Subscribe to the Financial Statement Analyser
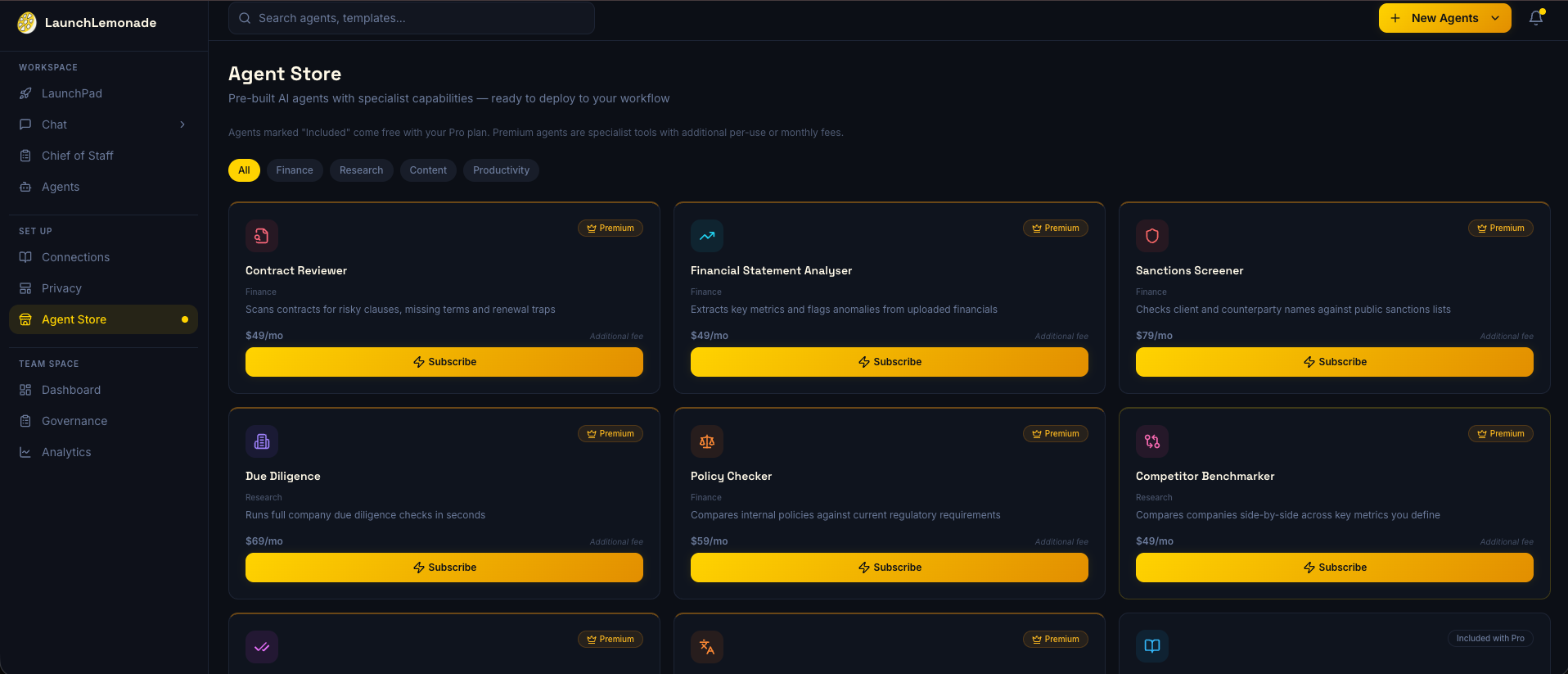Screen dimensions: 1568x674 pyautogui.click(x=889, y=361)
